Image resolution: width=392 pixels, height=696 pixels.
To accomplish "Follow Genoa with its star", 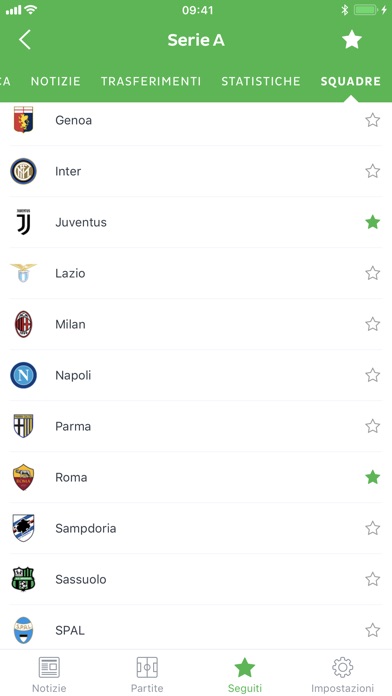I will [x=372, y=120].
